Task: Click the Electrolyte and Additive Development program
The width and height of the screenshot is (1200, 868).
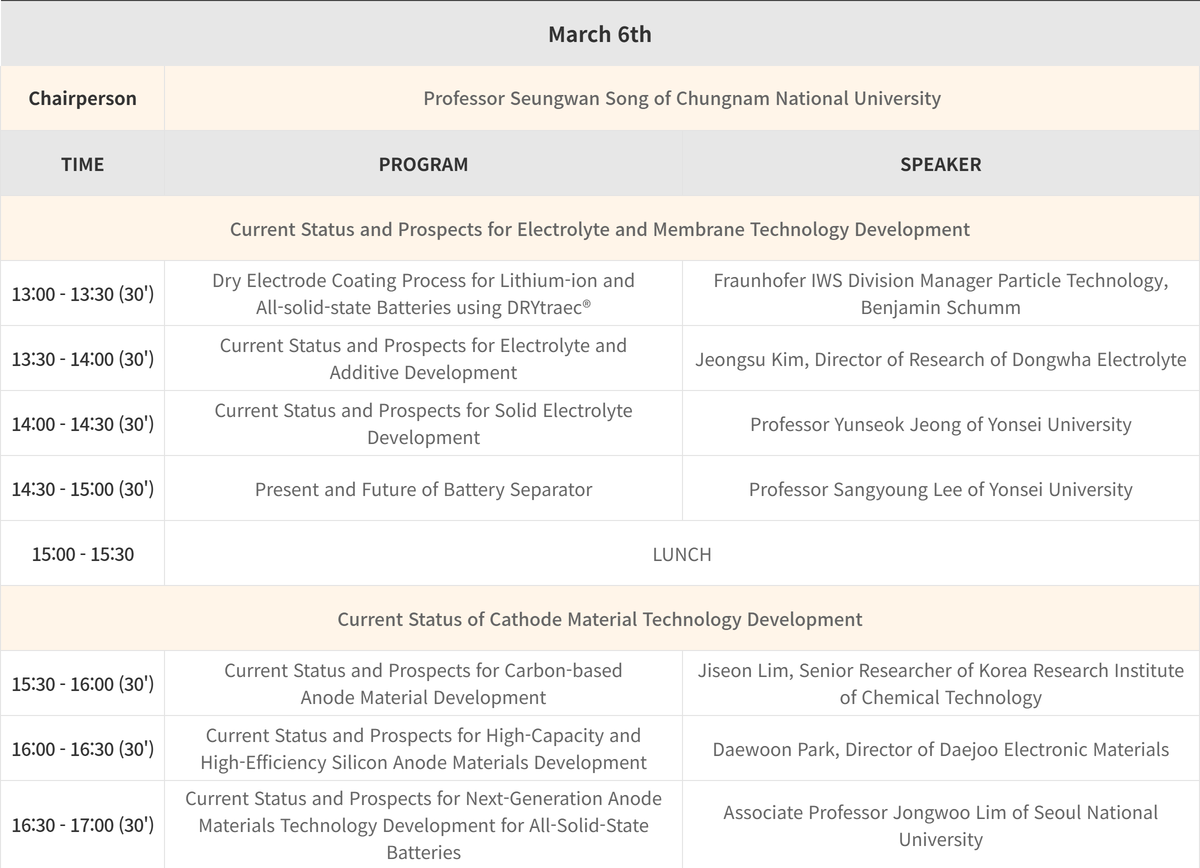Action: coord(423,359)
